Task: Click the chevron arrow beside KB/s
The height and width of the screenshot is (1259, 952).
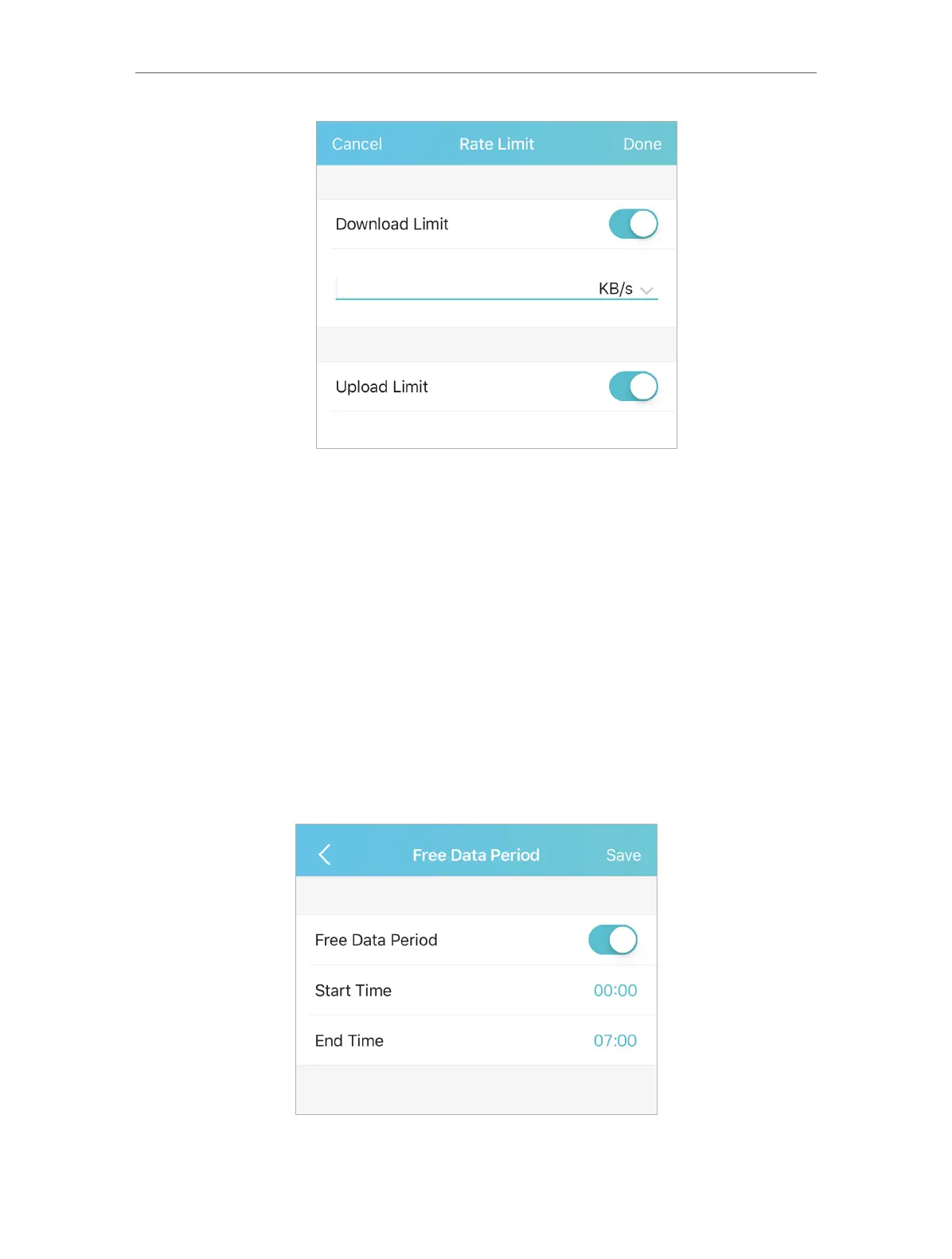Action: coord(647,290)
